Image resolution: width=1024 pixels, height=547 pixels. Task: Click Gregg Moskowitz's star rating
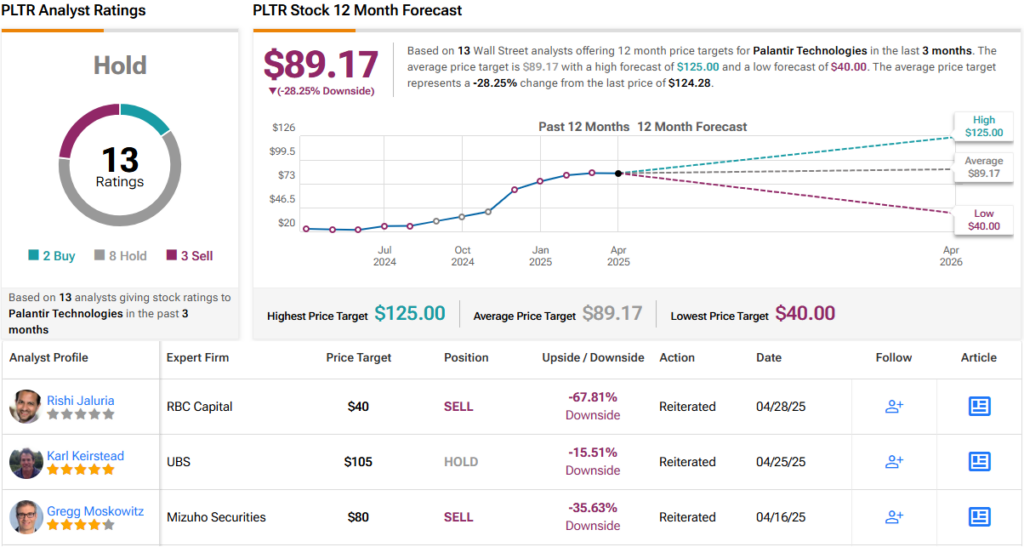tap(80, 525)
